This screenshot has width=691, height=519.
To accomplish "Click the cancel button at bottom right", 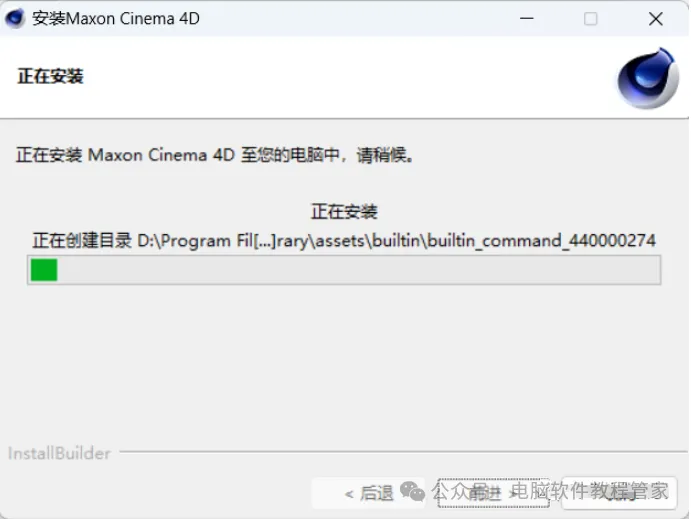I will coord(620,493).
